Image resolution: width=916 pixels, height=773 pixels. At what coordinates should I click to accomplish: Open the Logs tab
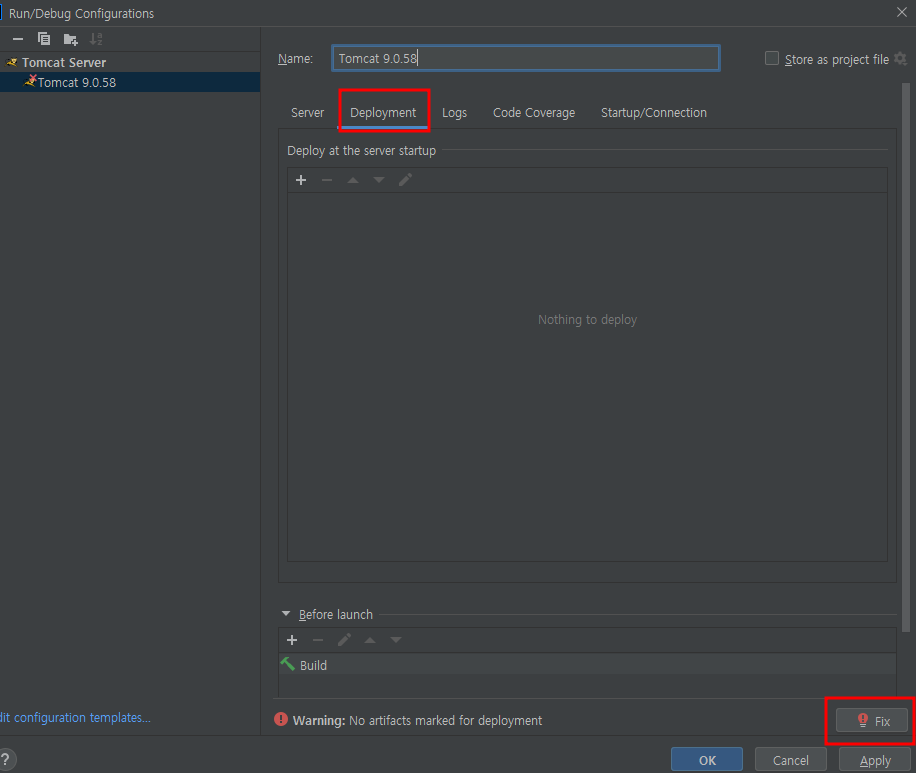[x=454, y=113]
